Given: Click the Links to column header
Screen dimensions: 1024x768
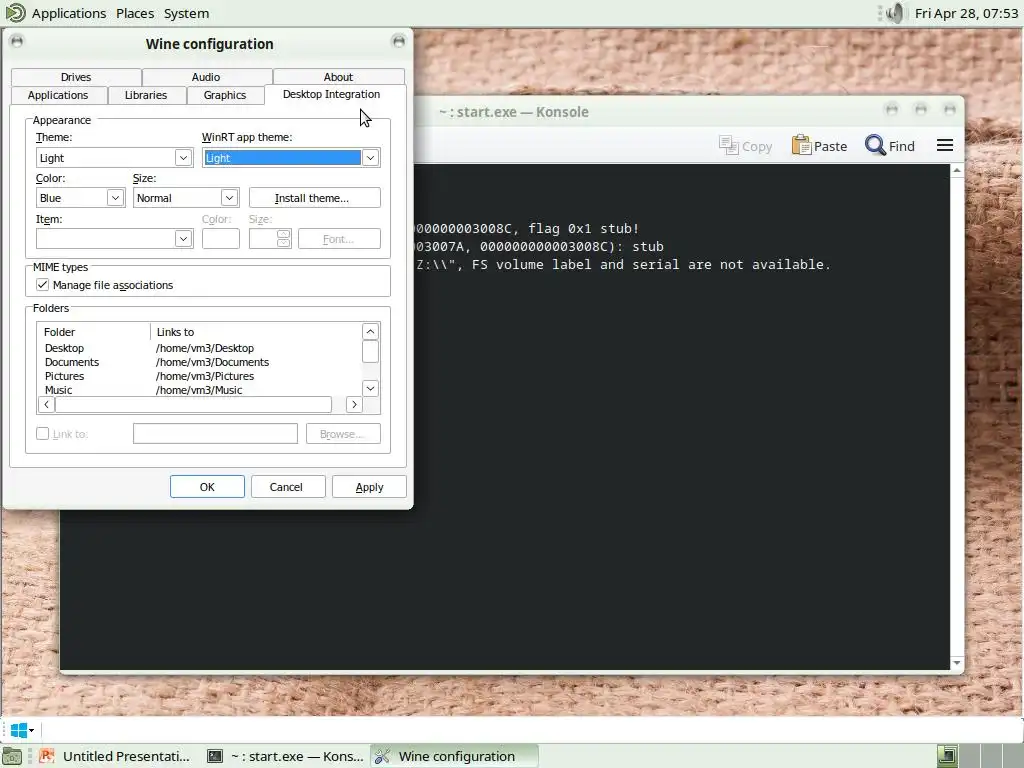Looking at the screenshot, I should point(256,332).
